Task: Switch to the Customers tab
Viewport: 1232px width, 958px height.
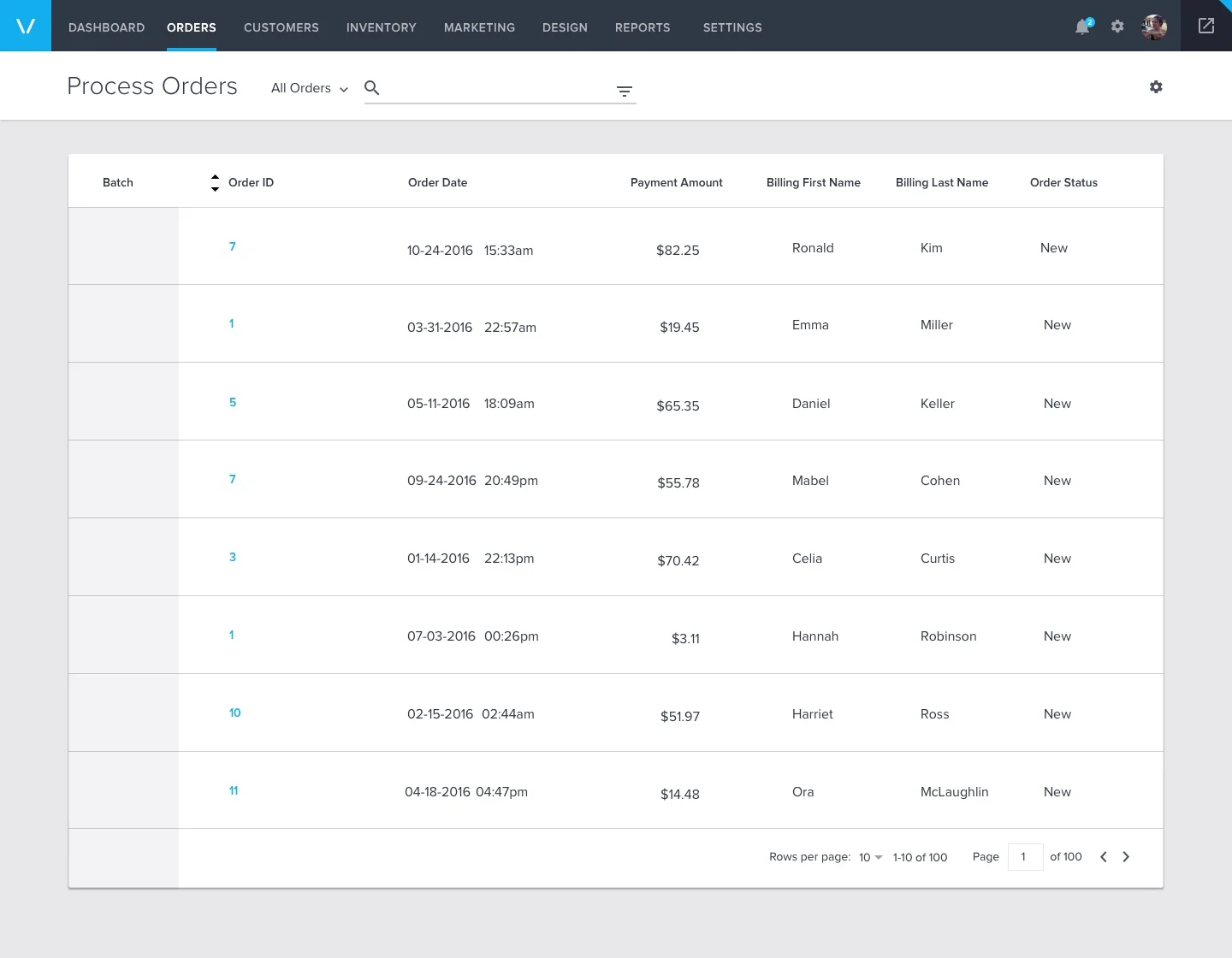Action: point(281,27)
